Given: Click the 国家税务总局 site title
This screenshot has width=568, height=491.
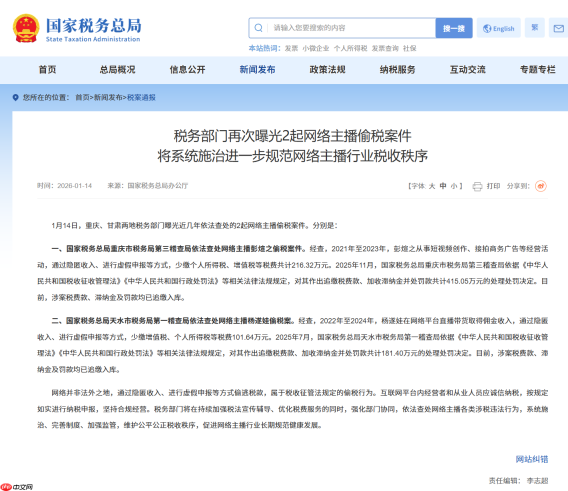Looking at the screenshot, I should pos(93,25).
